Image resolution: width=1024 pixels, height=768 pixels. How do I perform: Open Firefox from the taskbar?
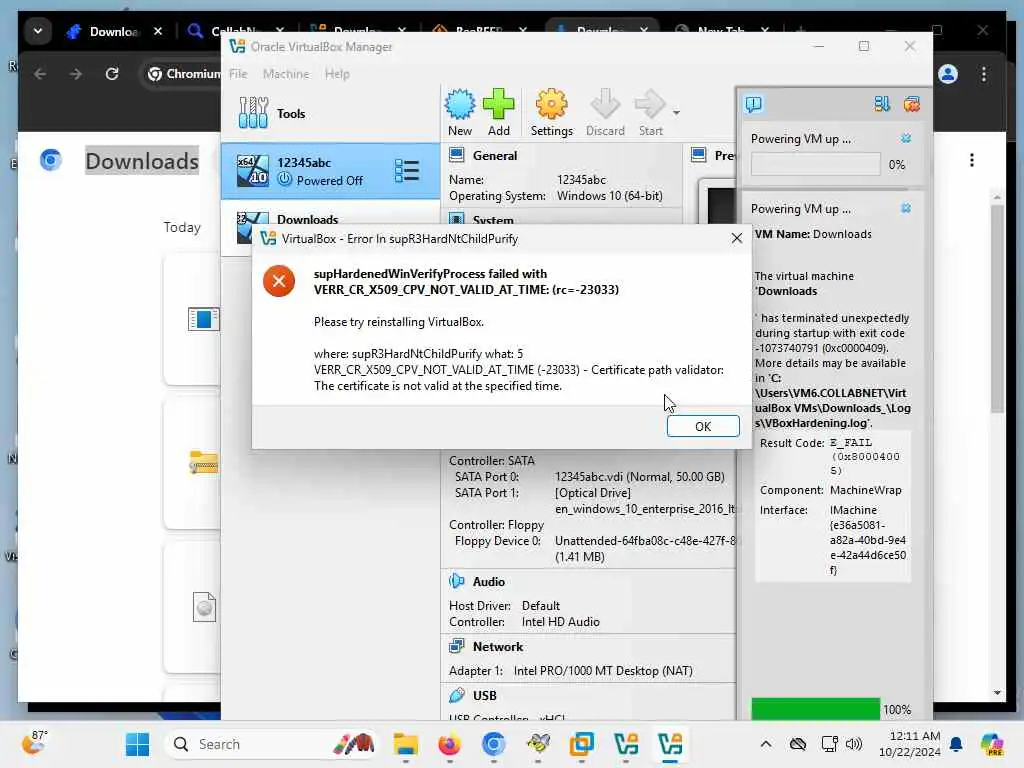click(x=449, y=744)
